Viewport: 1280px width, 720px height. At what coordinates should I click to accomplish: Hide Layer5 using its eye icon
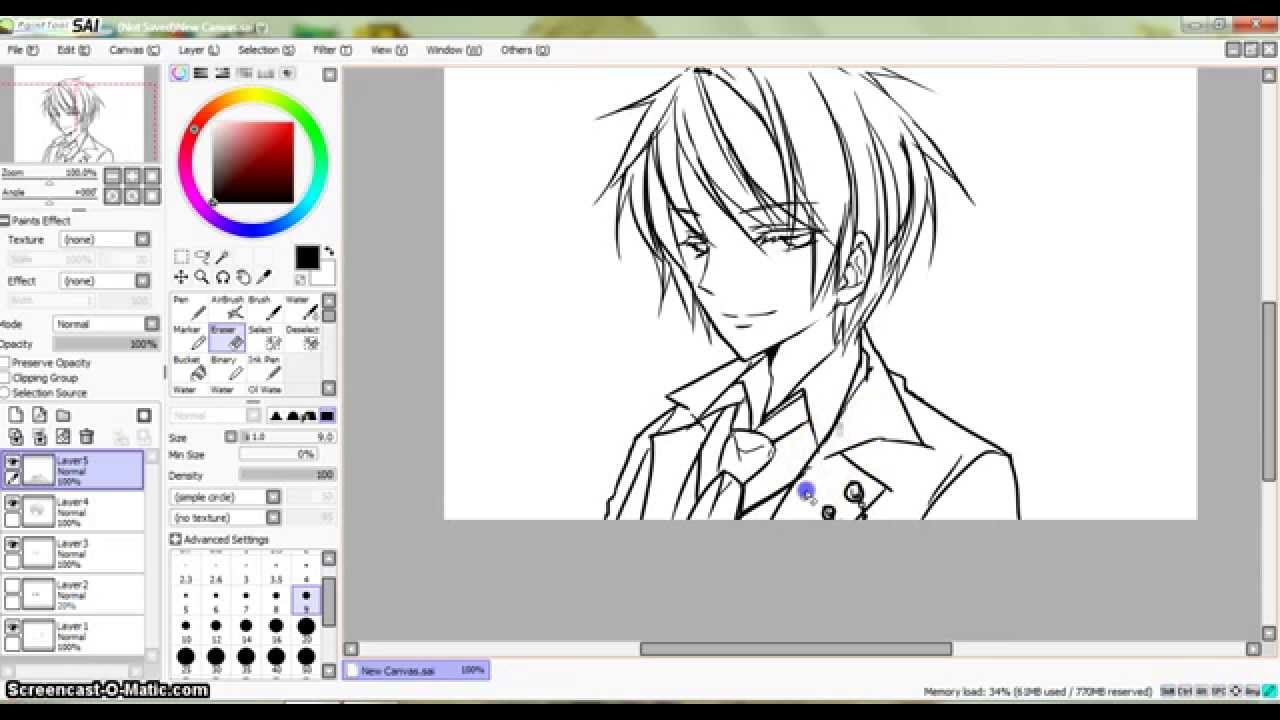coord(13,462)
